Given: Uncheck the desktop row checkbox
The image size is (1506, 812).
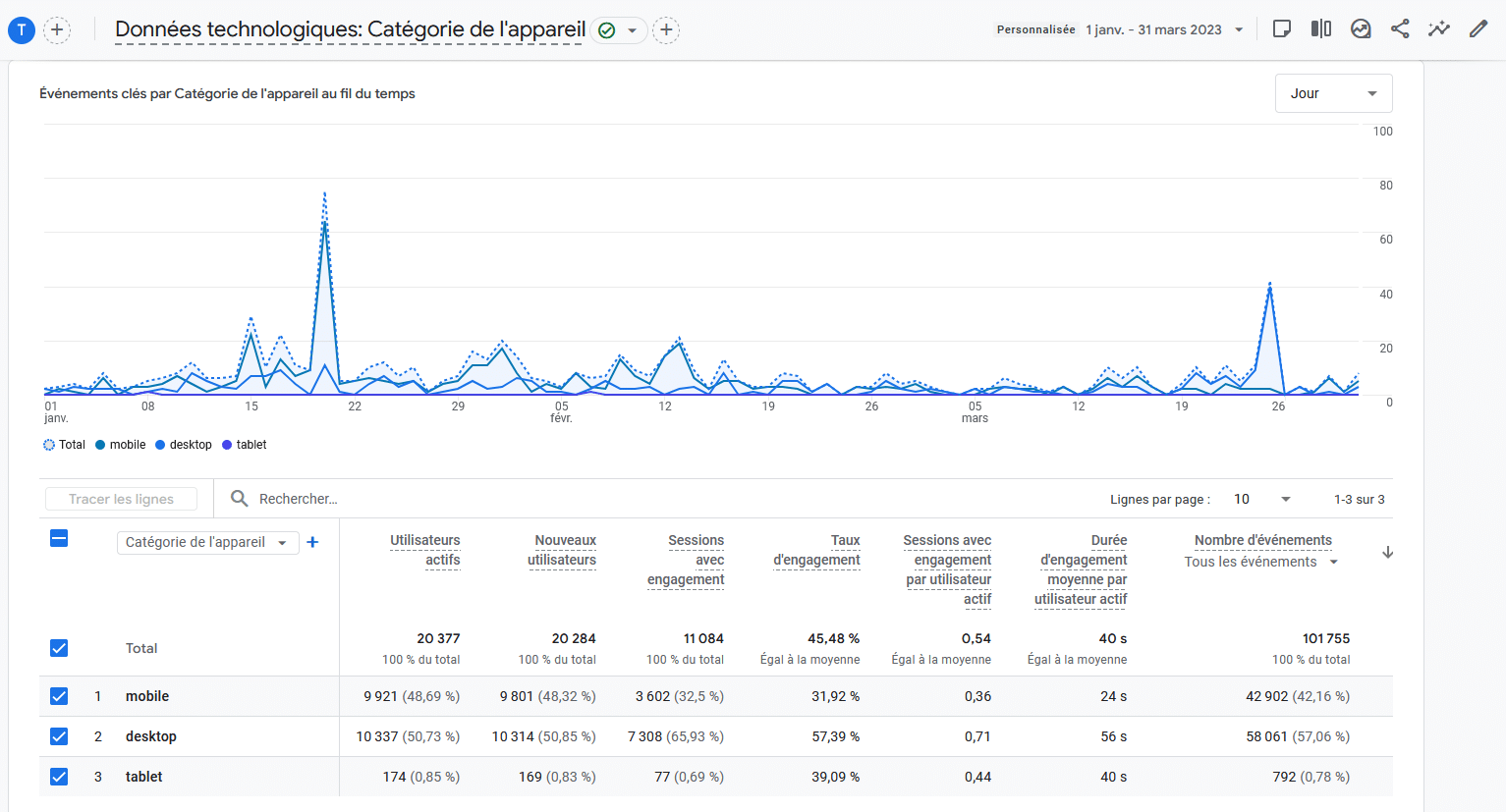Looking at the screenshot, I should click(59, 736).
